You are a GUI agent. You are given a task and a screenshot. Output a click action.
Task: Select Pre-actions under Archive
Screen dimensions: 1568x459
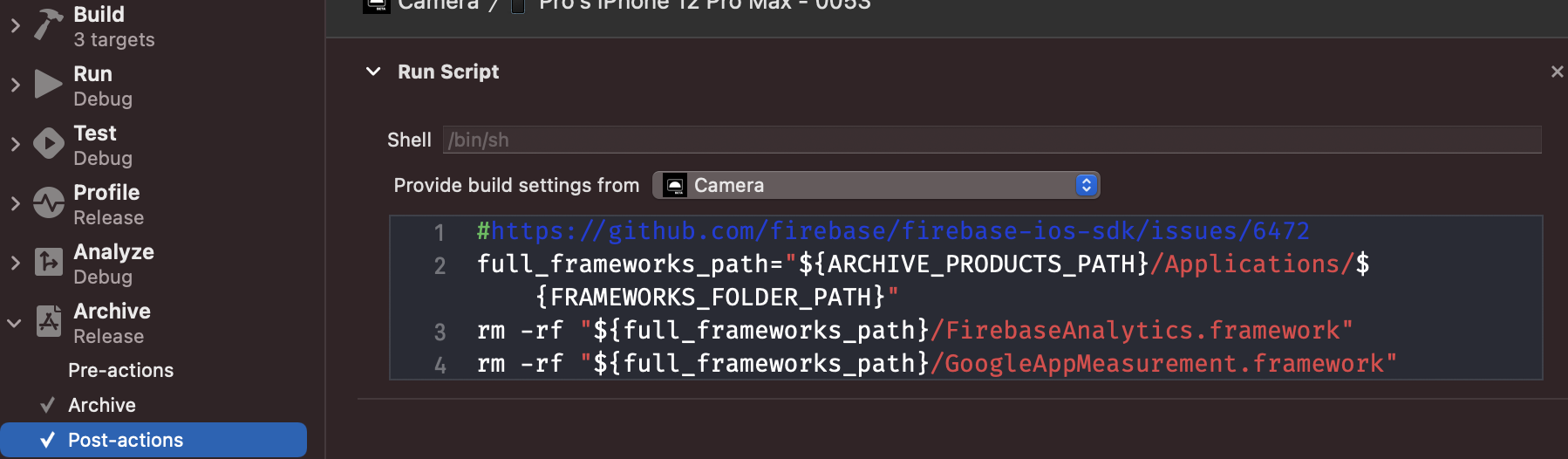tap(121, 370)
